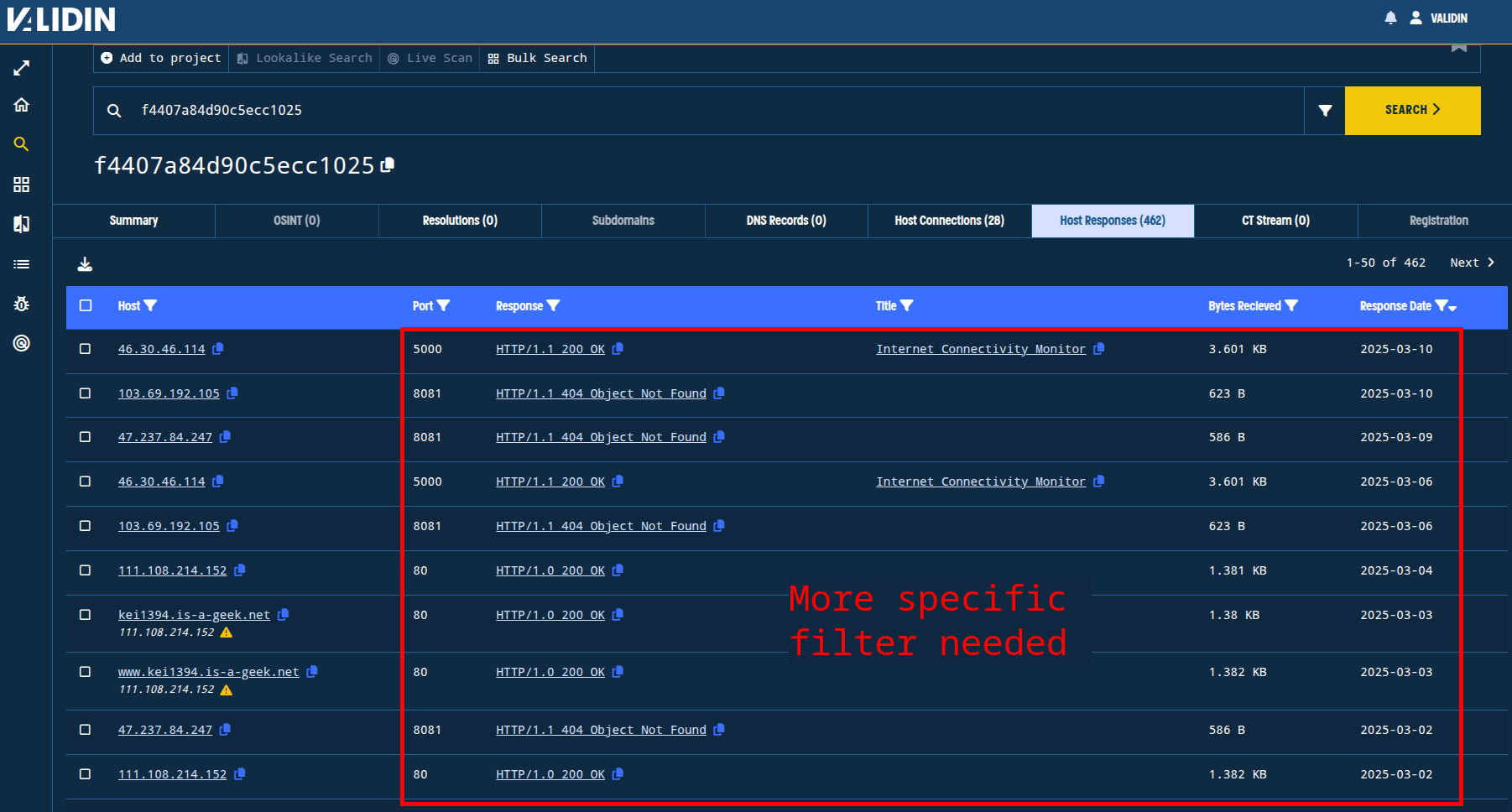Open the Host column filter
1512x812 pixels.
click(151, 306)
